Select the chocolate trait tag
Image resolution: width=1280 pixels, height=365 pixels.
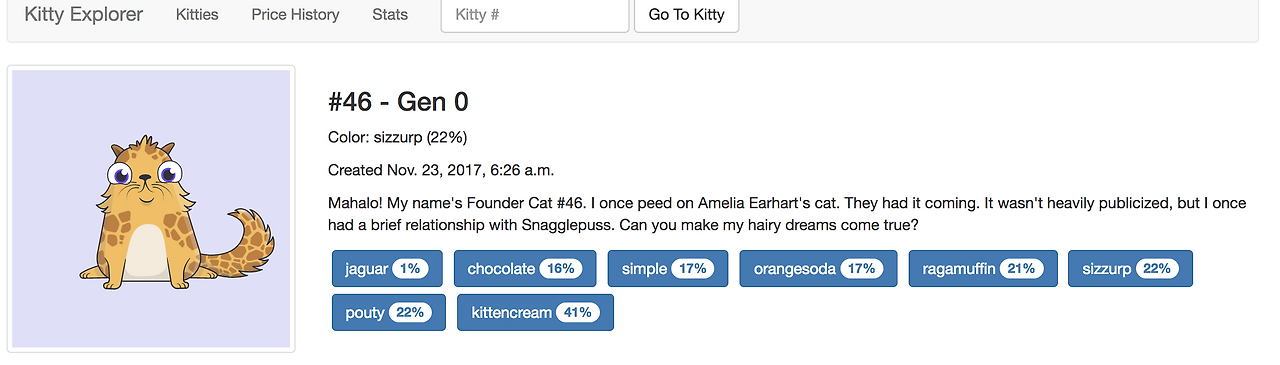coord(525,269)
